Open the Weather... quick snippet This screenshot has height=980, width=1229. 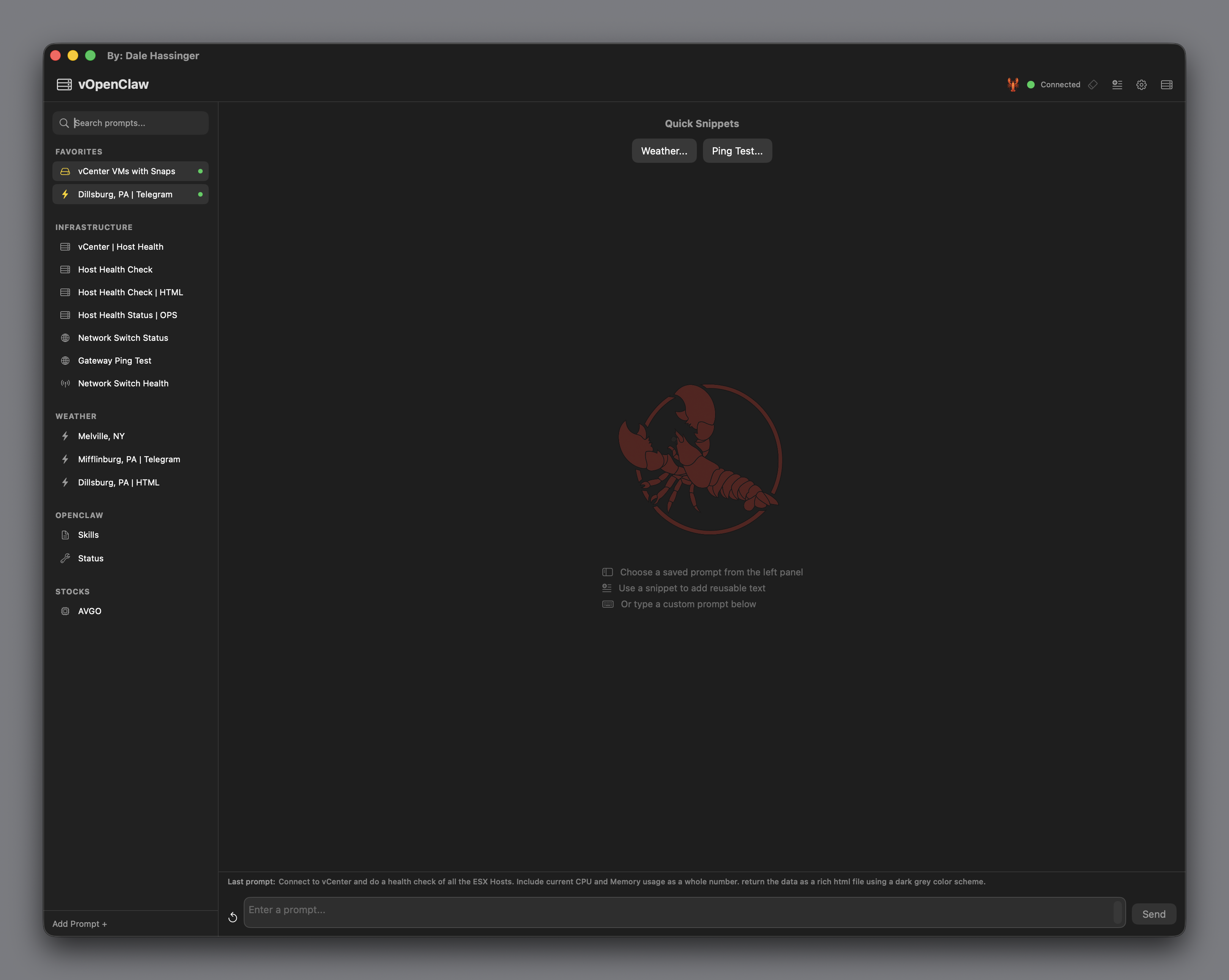point(663,151)
